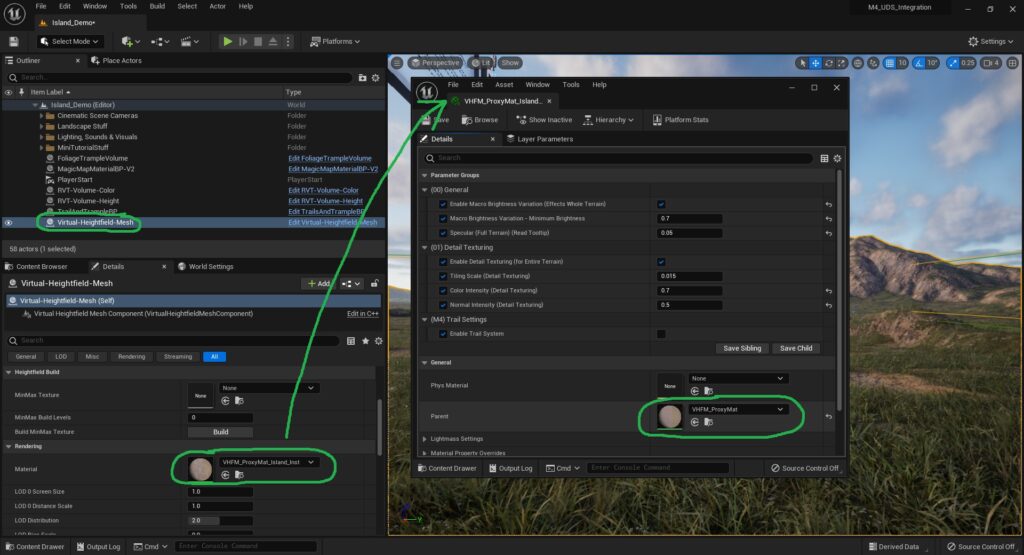Click the material thumbnail in Rendering section
The image size is (1024, 555).
coord(200,469)
